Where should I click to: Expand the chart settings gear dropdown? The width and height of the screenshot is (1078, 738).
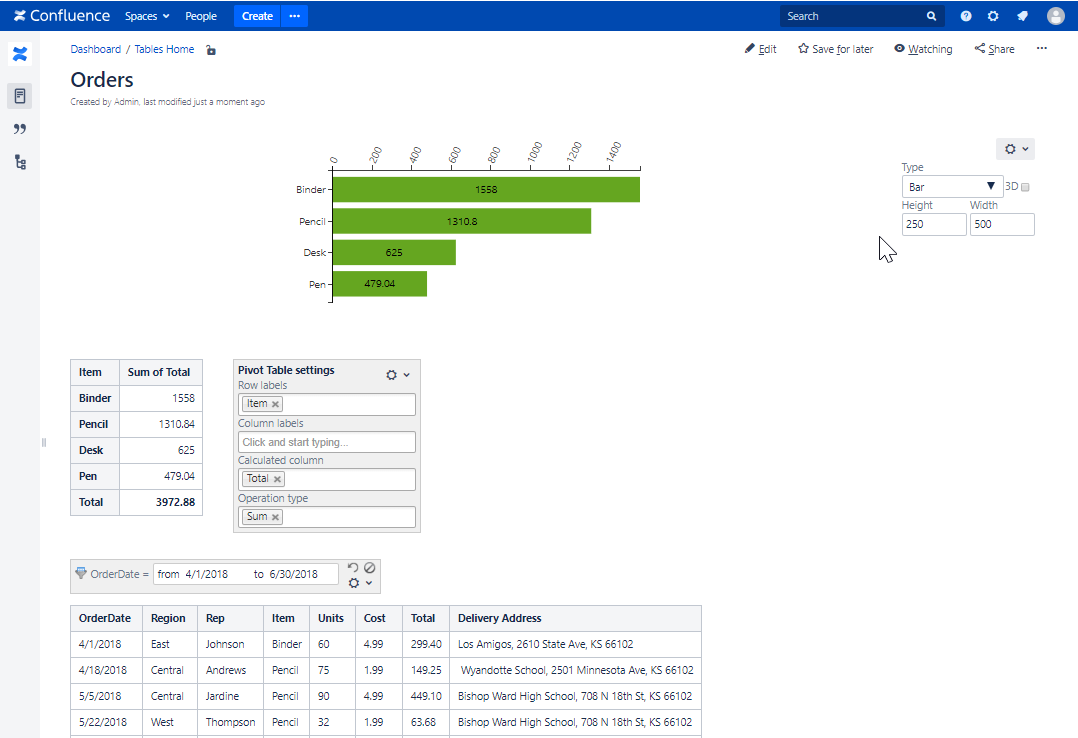pyautogui.click(x=1015, y=149)
